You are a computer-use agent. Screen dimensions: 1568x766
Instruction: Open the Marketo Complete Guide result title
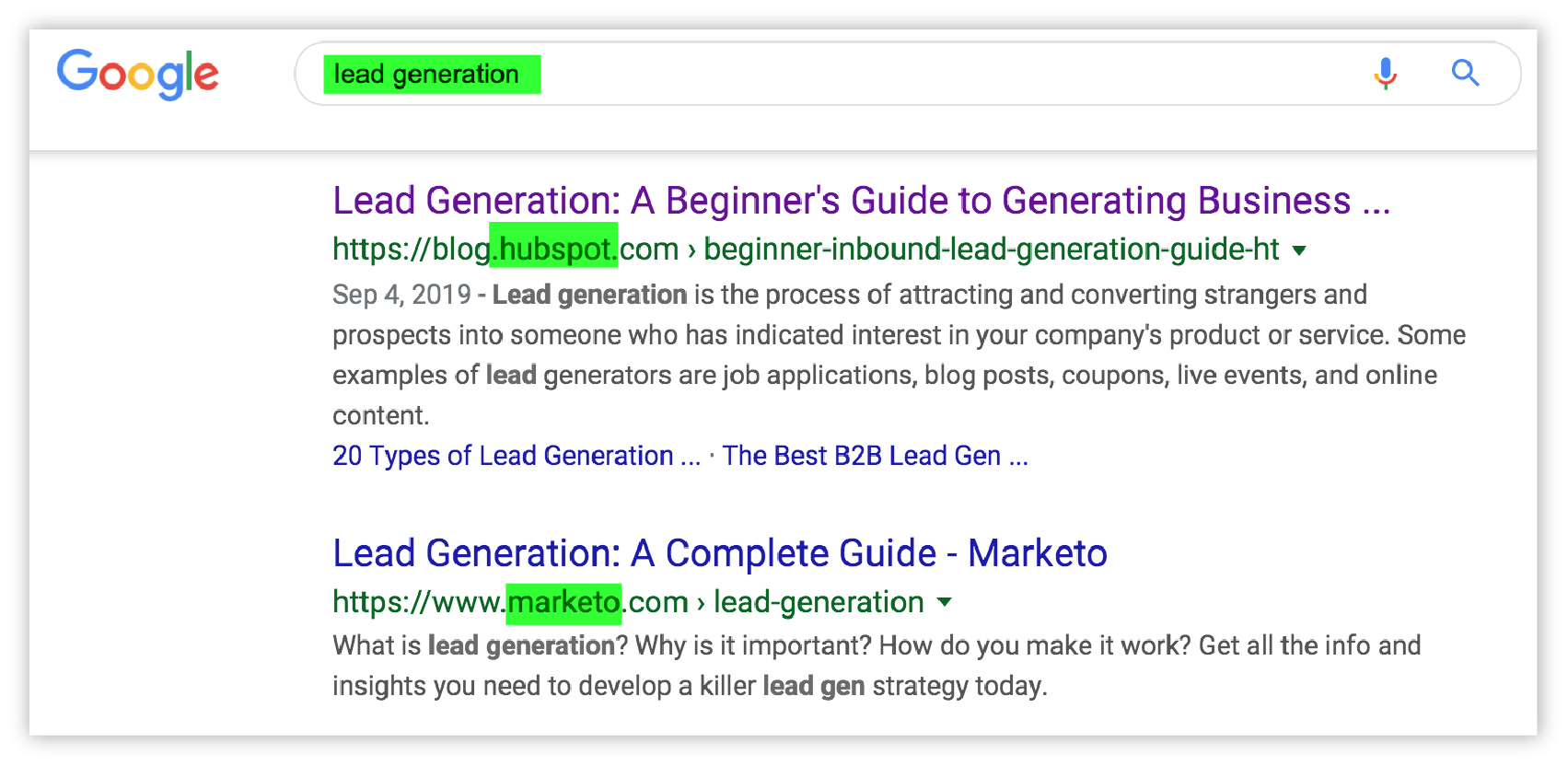click(x=720, y=553)
